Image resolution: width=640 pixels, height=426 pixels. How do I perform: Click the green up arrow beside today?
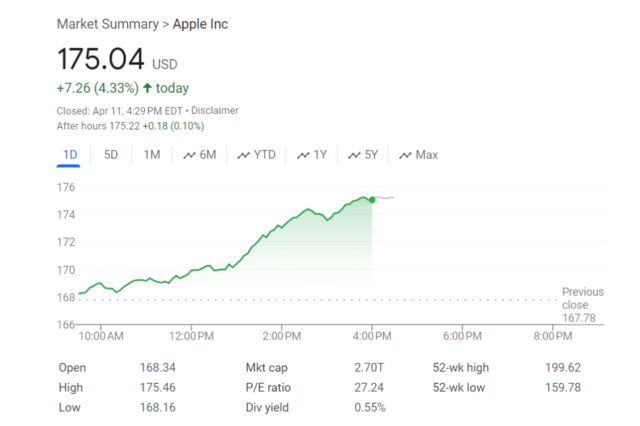point(147,88)
